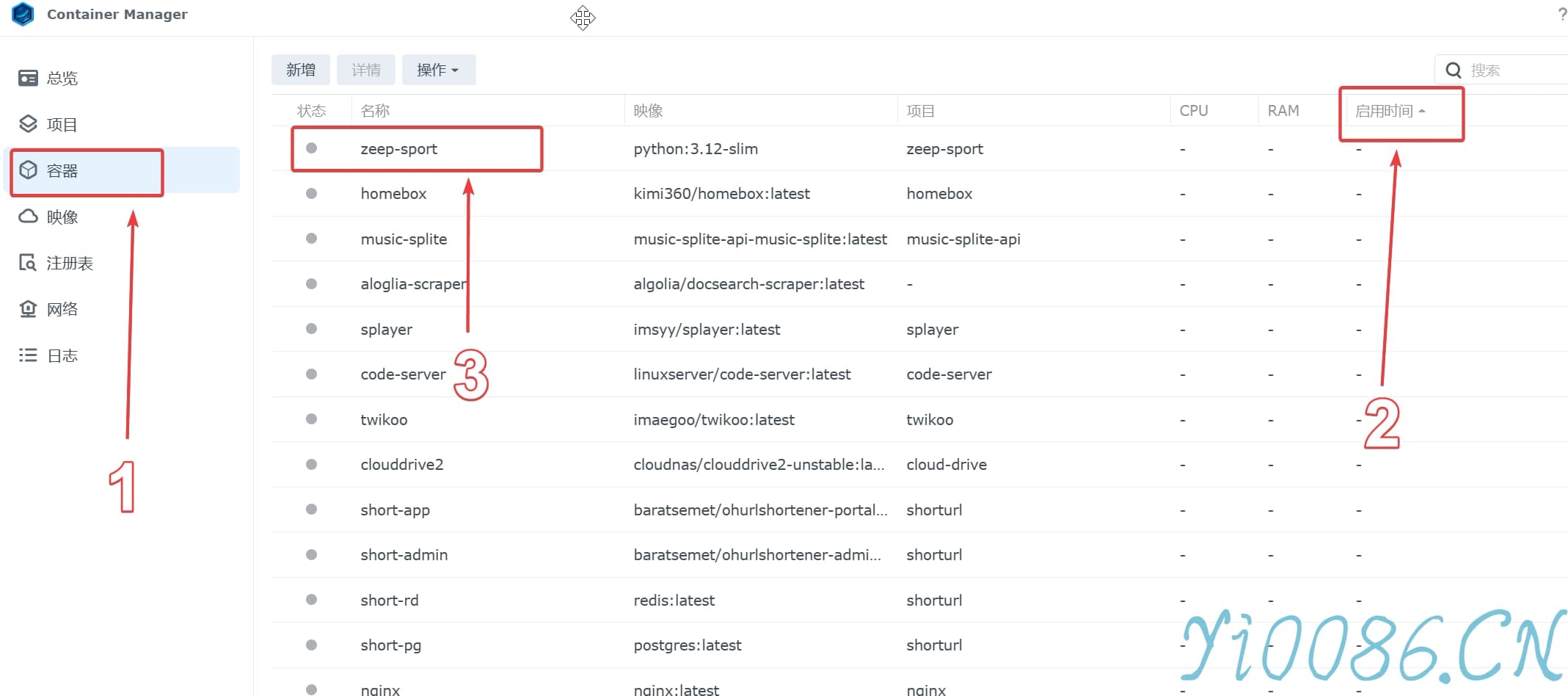The image size is (1568, 696).
Task: Click the Container Manager app logo icon
Action: (x=23, y=14)
